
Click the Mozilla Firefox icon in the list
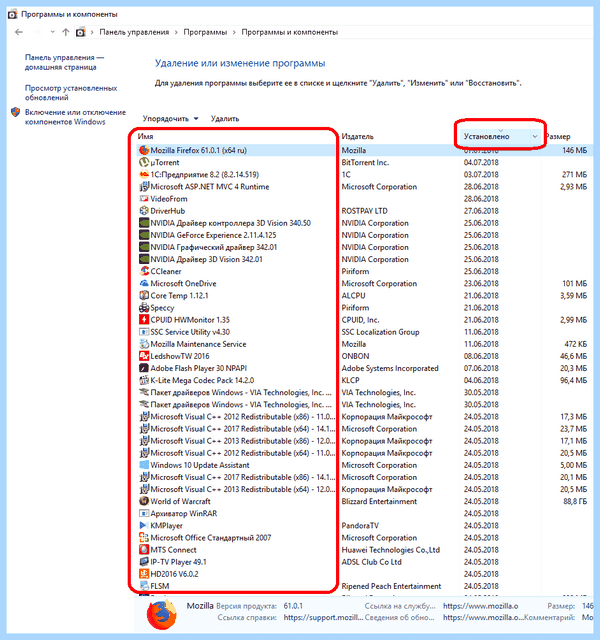tap(144, 150)
